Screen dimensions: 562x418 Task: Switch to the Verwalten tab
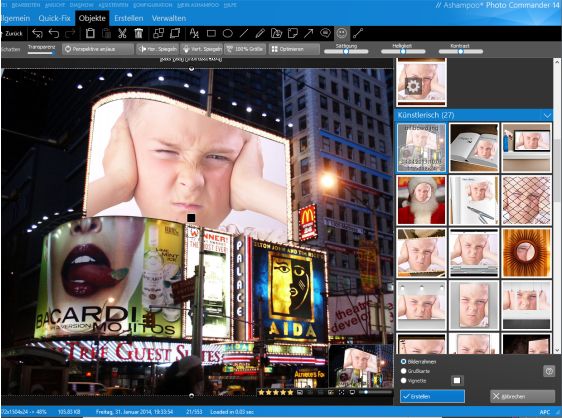(x=169, y=18)
